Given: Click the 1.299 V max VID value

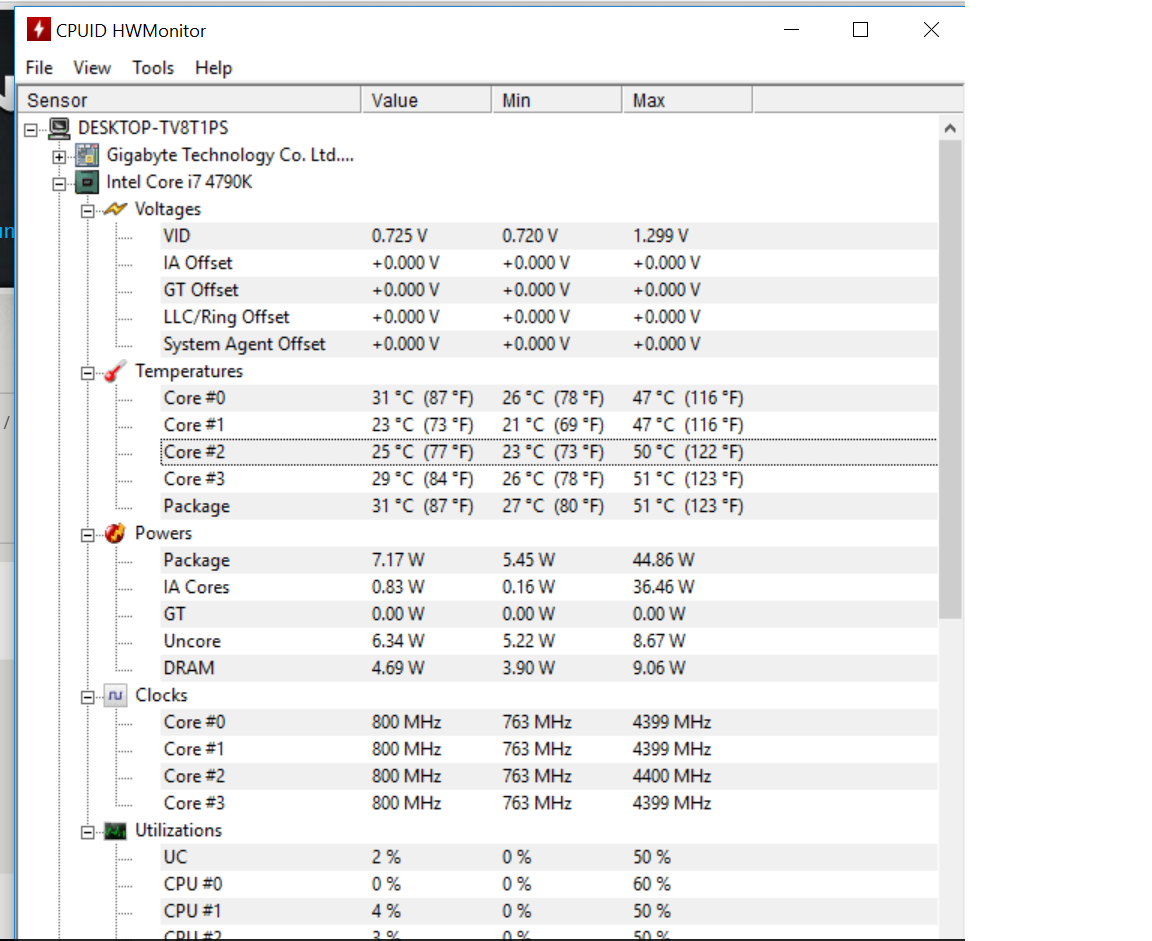Looking at the screenshot, I should (660, 236).
